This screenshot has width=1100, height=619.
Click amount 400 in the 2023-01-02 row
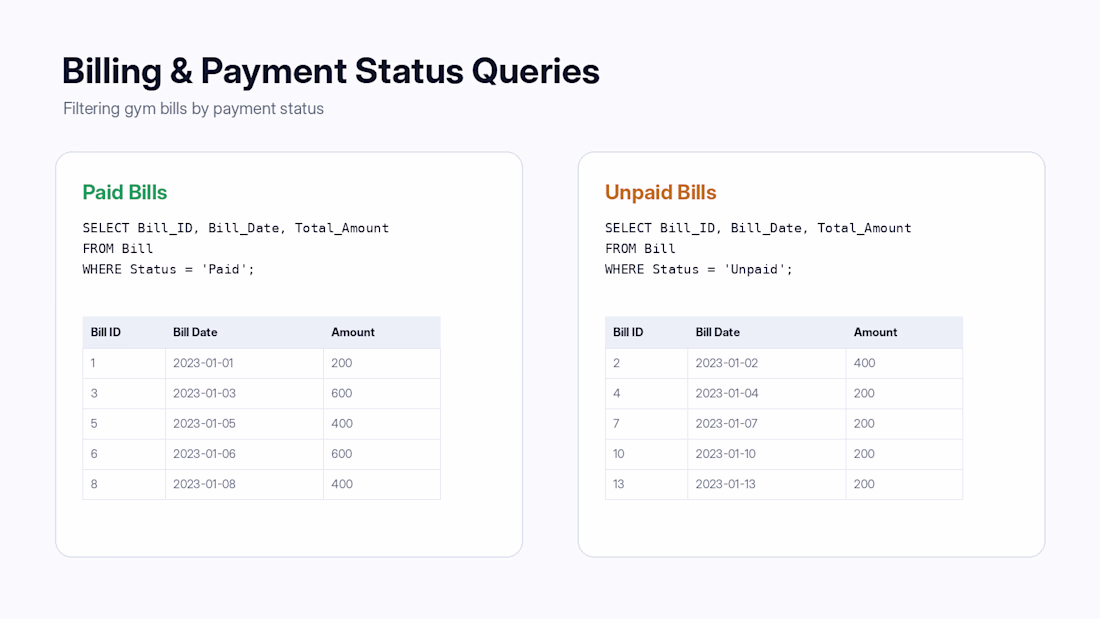pos(865,364)
